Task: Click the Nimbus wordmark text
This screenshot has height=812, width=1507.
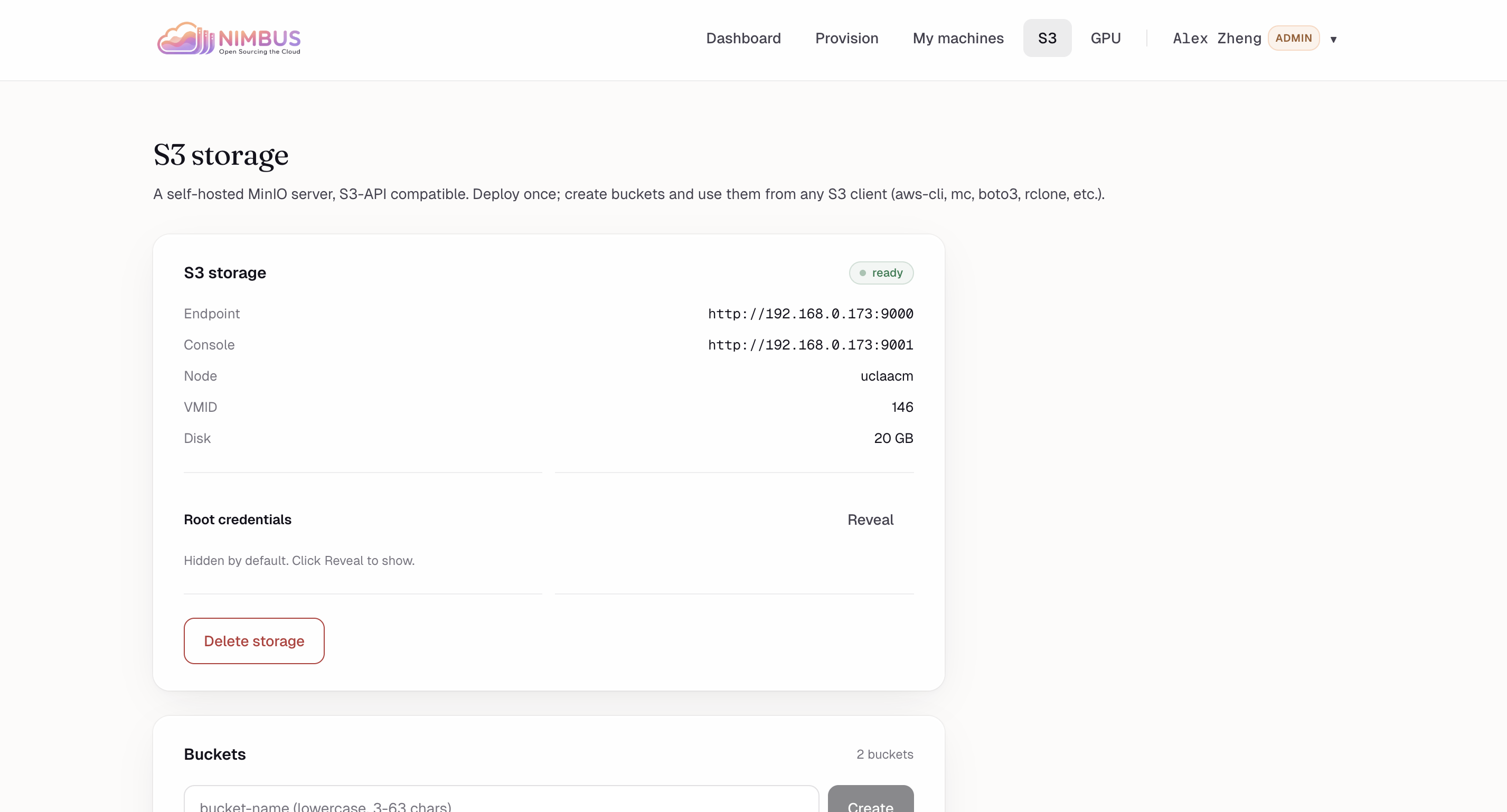Action: click(x=259, y=39)
